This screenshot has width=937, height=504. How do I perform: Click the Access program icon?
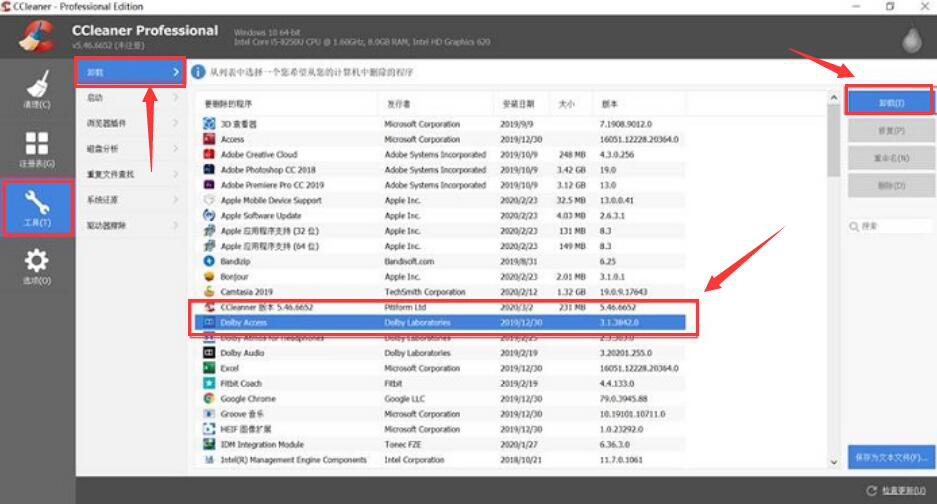click(x=209, y=139)
